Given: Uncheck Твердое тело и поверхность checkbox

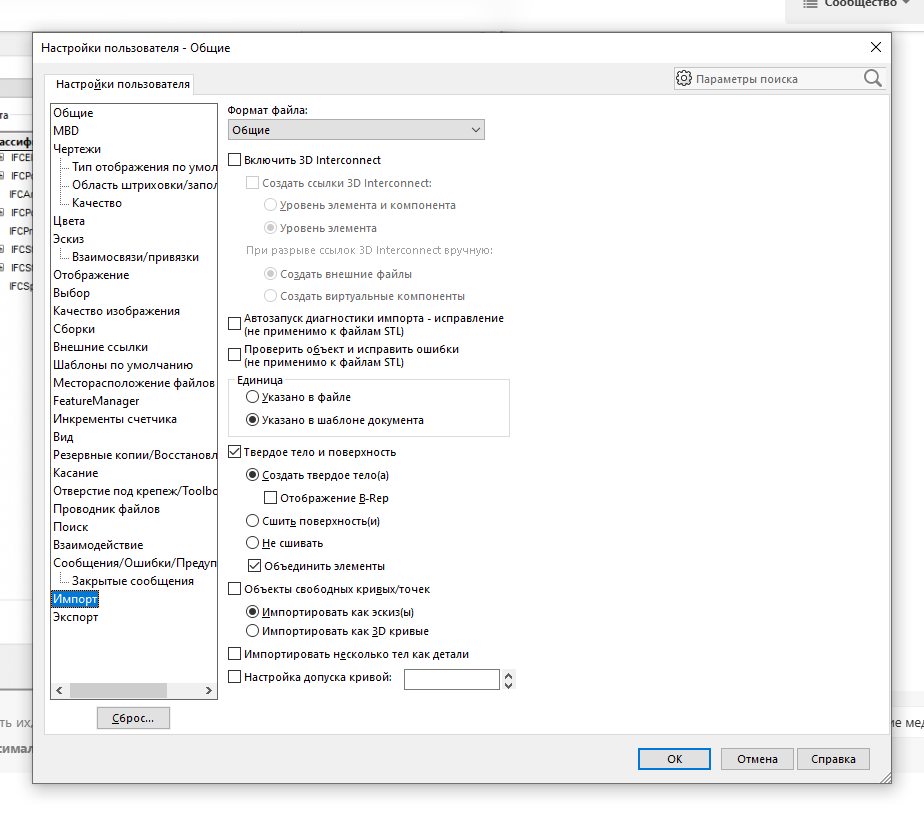Looking at the screenshot, I should [x=235, y=452].
